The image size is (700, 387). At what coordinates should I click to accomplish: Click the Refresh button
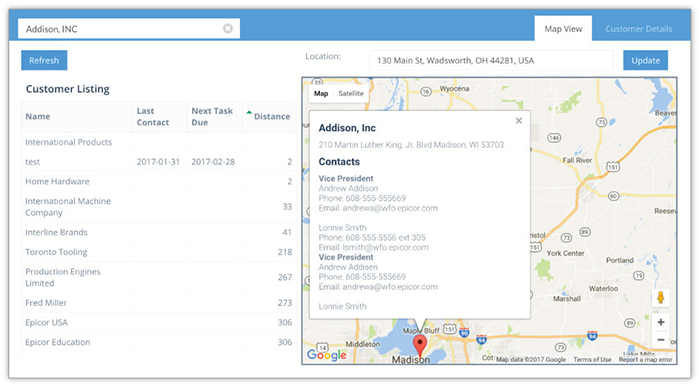[x=44, y=60]
